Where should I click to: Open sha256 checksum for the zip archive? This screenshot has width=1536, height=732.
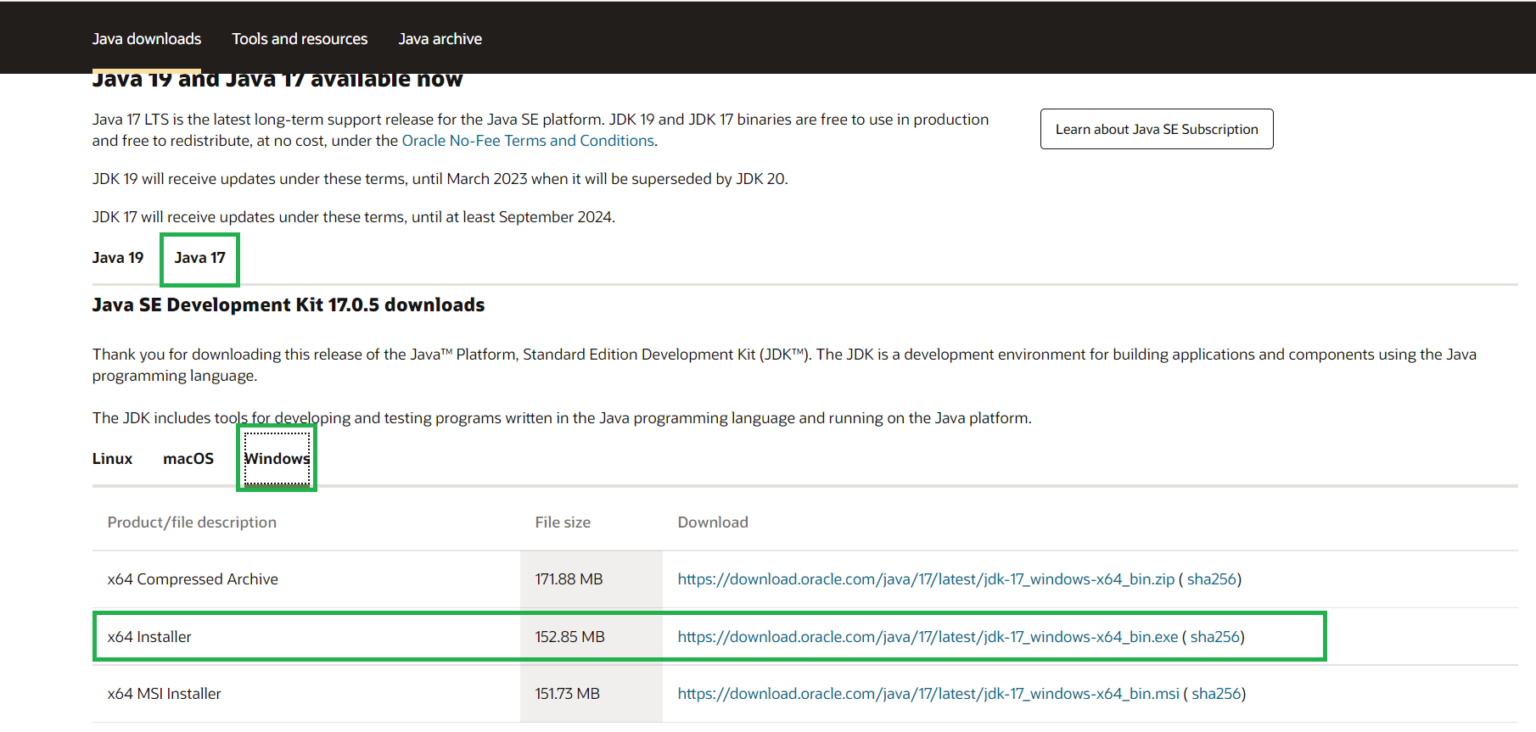pos(1211,579)
